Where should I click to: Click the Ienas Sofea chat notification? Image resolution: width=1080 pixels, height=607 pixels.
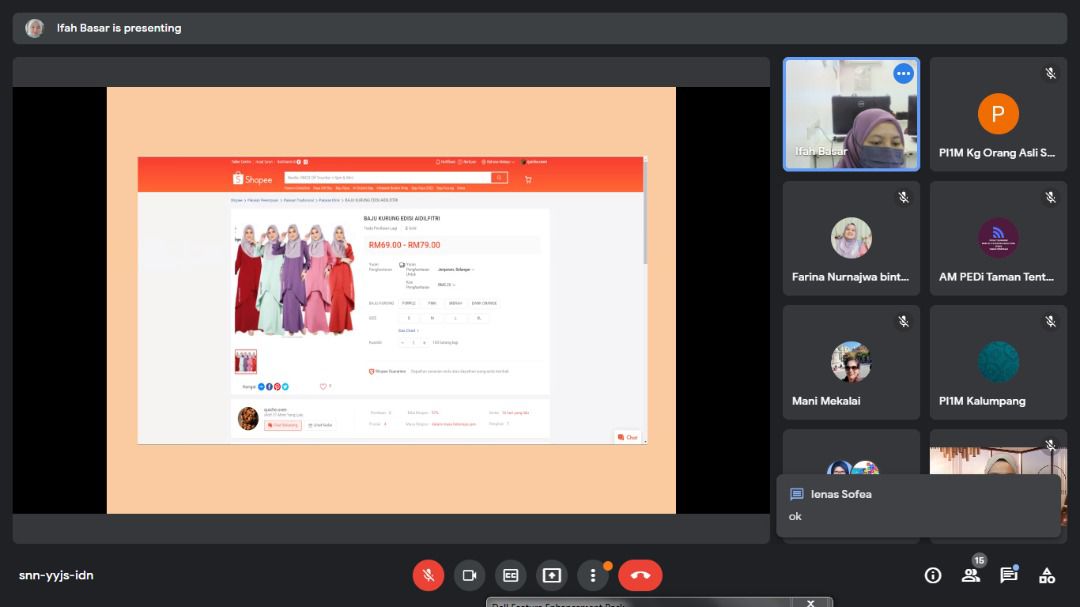point(917,505)
